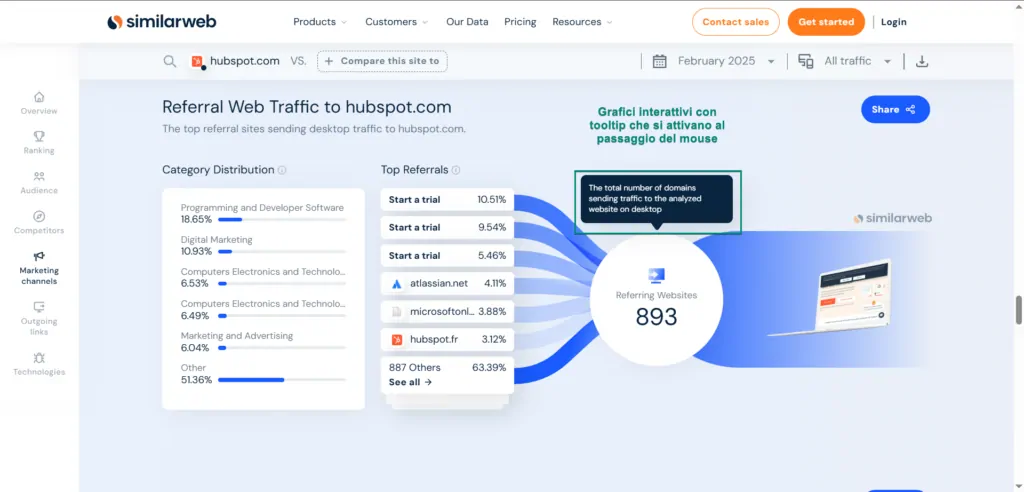Click the first Start a trial 10.51% row
The height and width of the screenshot is (492, 1024).
pyautogui.click(x=447, y=200)
